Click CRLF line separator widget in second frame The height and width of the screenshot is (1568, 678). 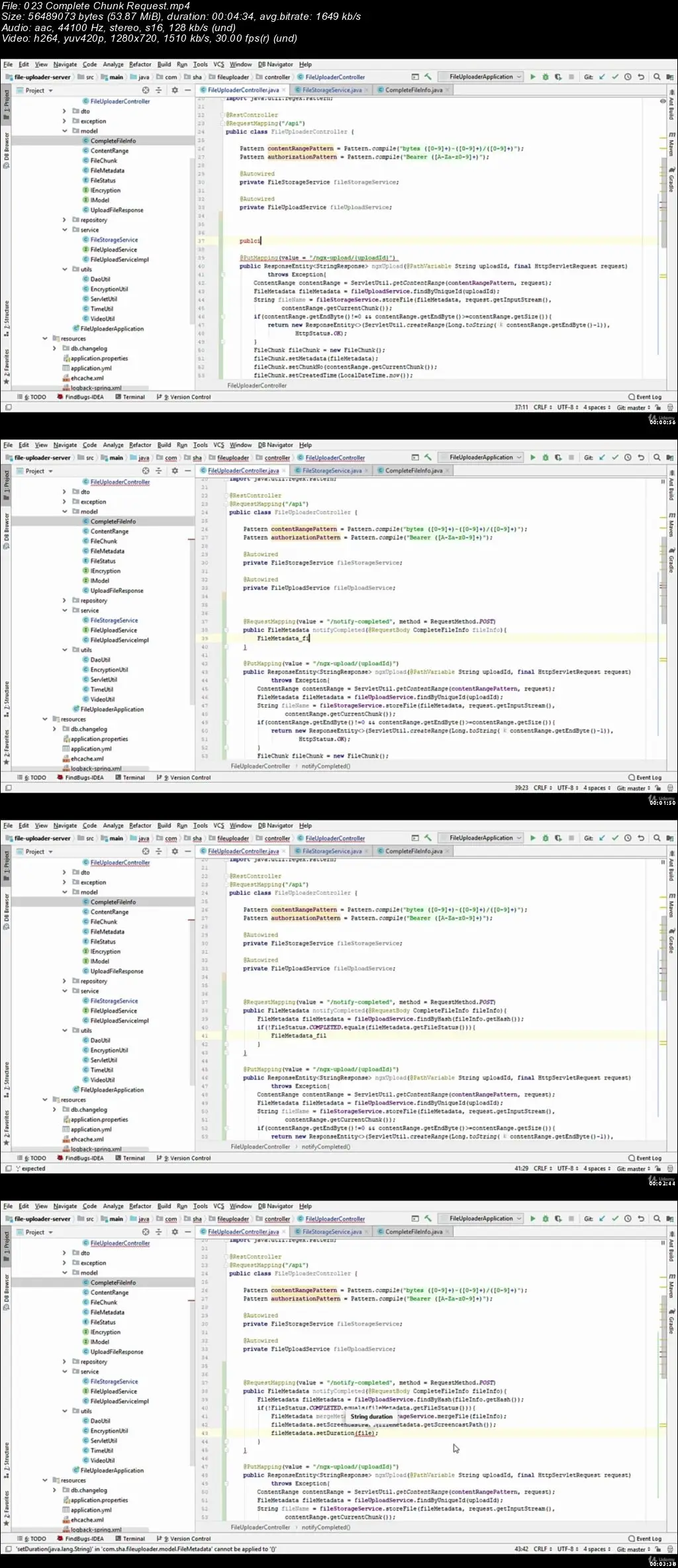coord(542,788)
